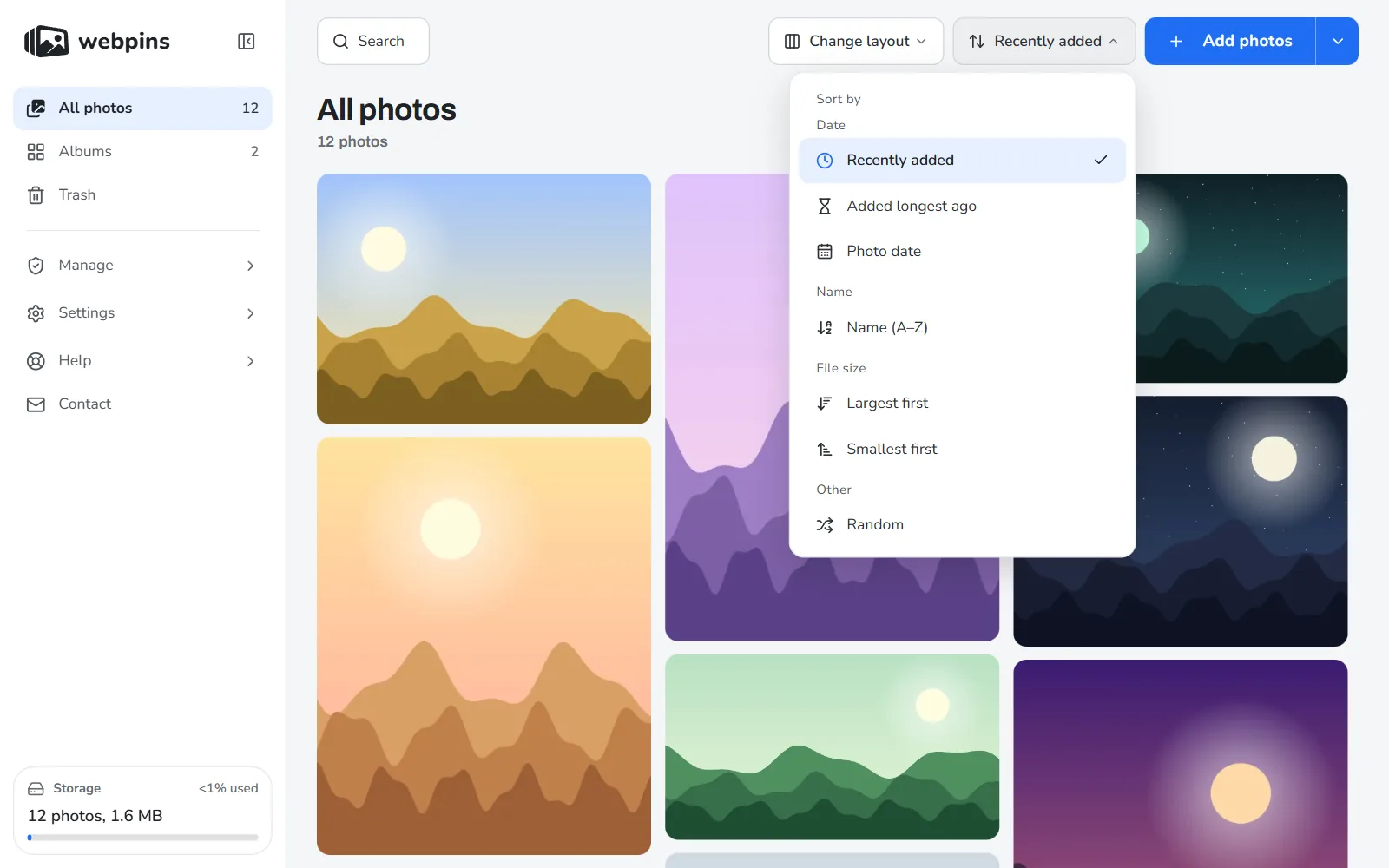Go to Albums section

click(x=142, y=152)
